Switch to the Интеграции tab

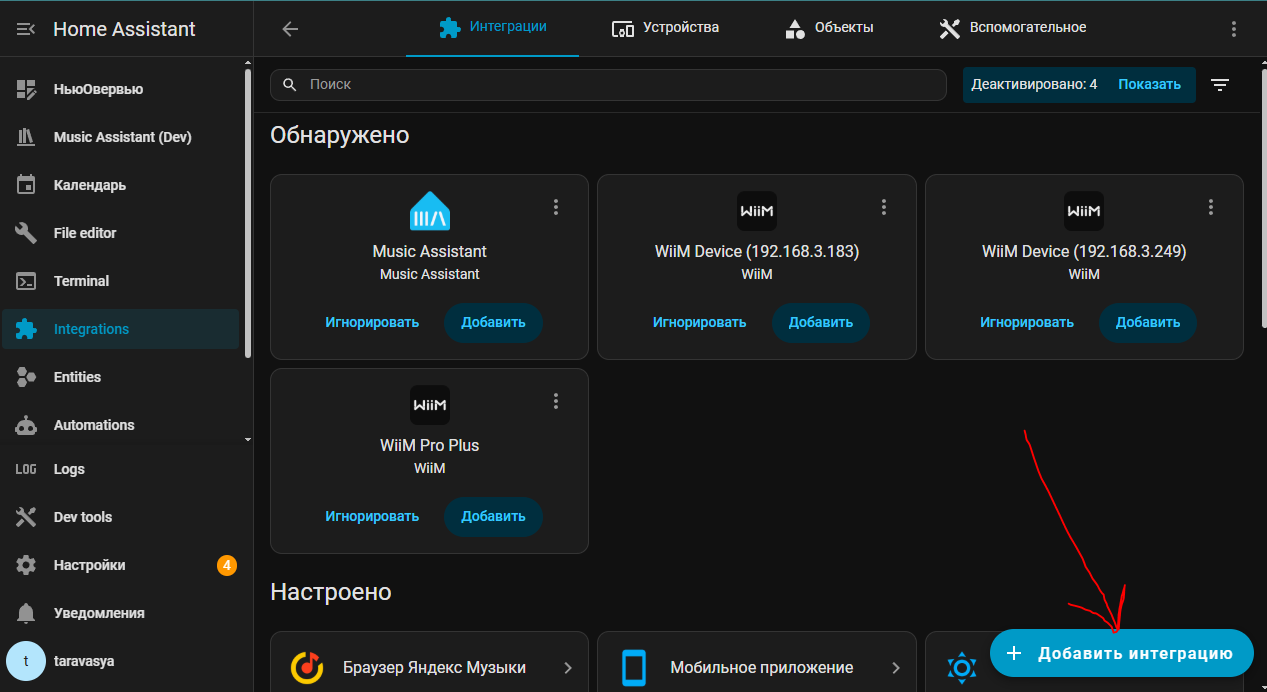click(x=493, y=28)
